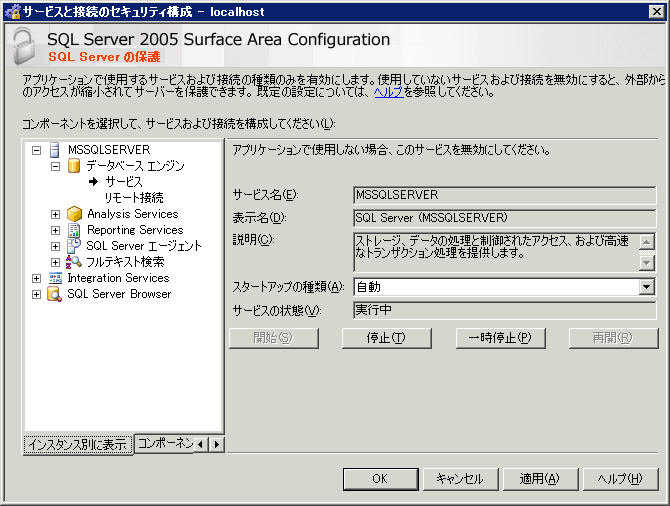Expand the Integration Services node
Image resolution: width=670 pixels, height=506 pixels.
[36, 279]
